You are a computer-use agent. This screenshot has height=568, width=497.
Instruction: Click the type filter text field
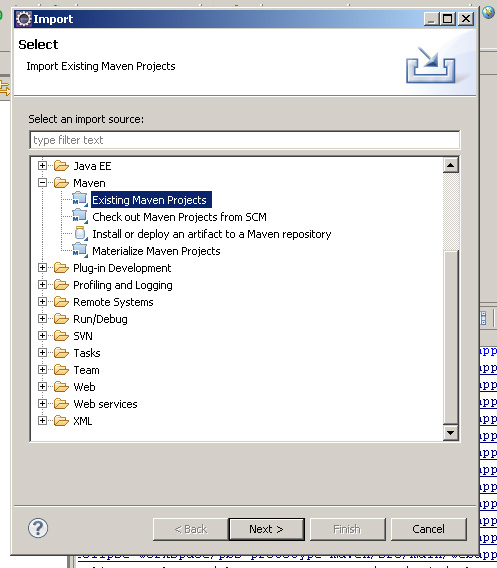245,140
